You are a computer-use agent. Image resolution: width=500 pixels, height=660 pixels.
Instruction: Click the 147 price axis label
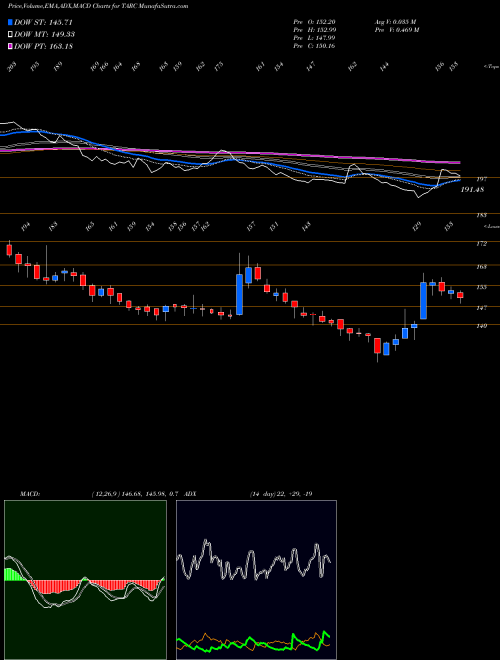click(x=482, y=308)
